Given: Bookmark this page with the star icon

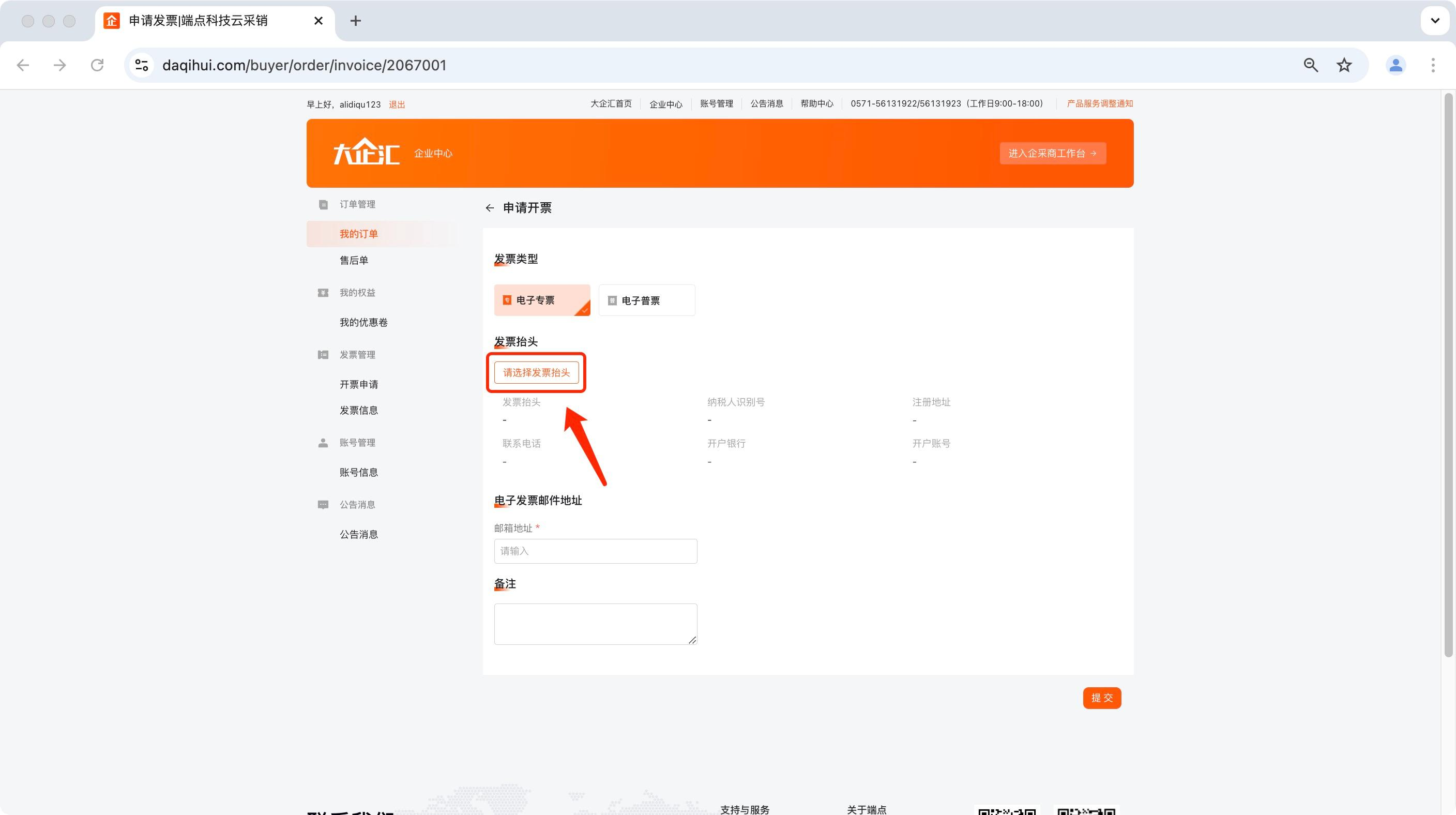Looking at the screenshot, I should [1344, 65].
